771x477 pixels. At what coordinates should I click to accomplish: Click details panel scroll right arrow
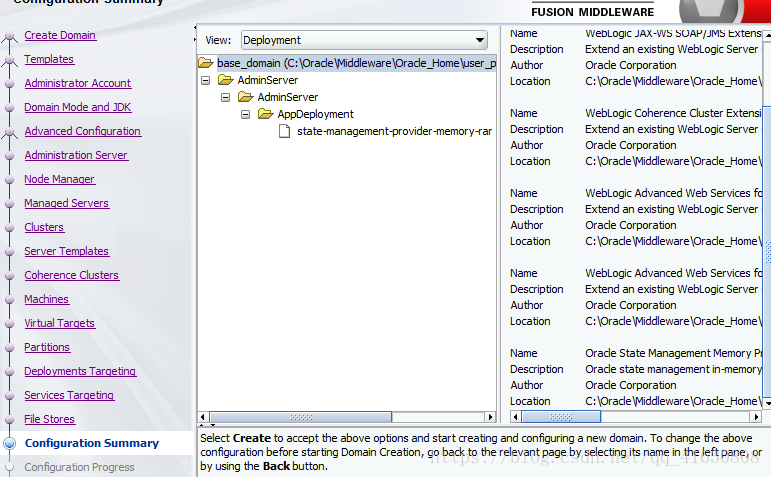coord(756,417)
